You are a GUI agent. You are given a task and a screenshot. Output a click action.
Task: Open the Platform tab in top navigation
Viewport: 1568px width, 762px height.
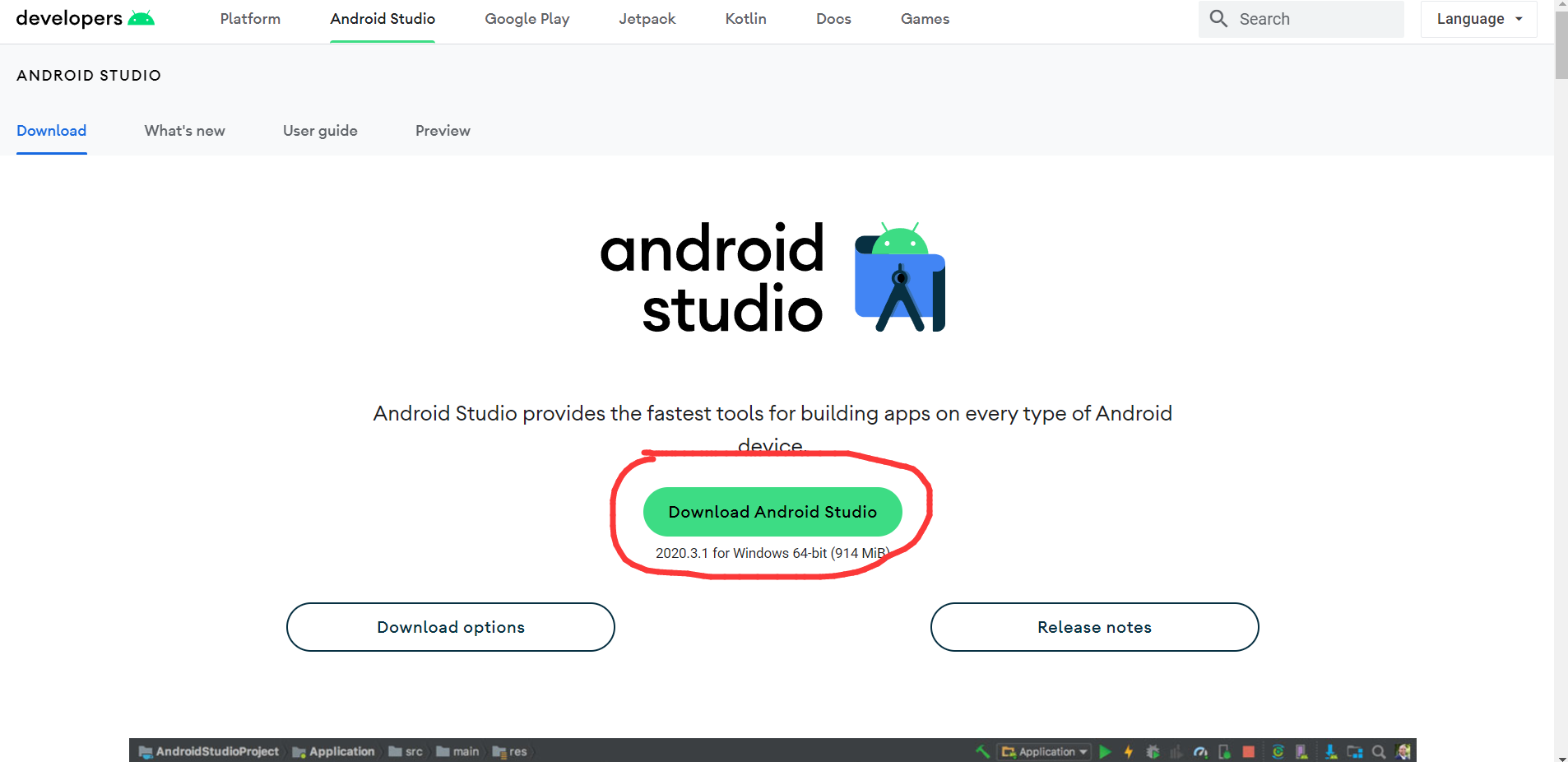(250, 19)
